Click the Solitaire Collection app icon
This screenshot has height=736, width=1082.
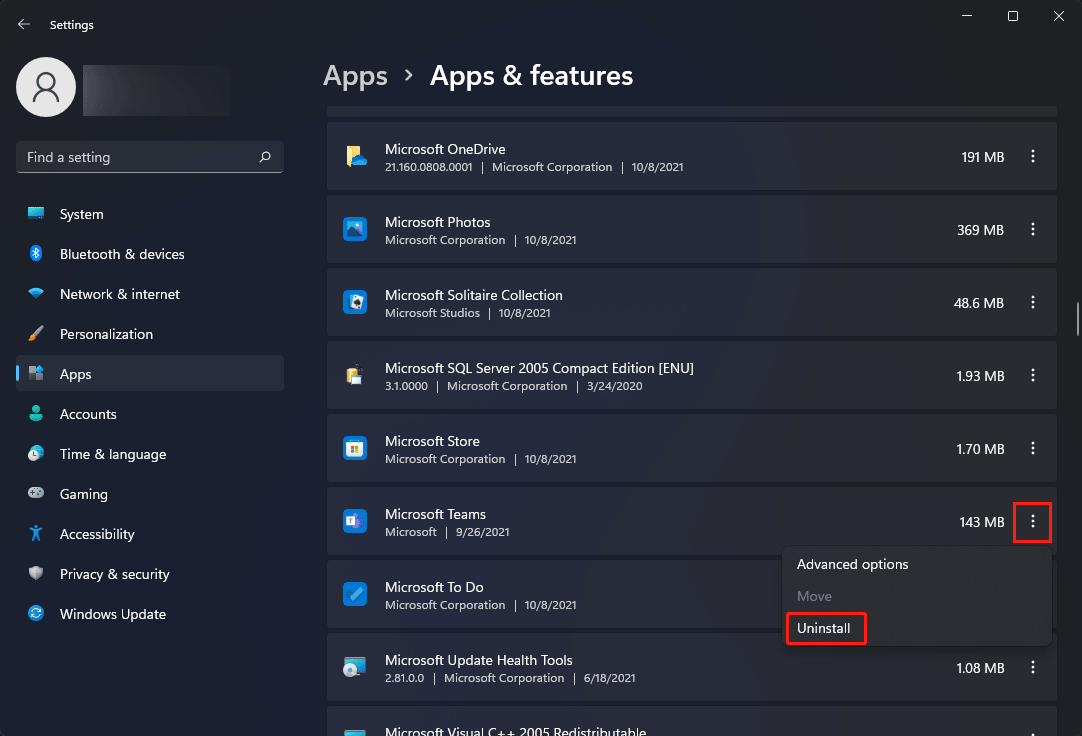tap(355, 302)
